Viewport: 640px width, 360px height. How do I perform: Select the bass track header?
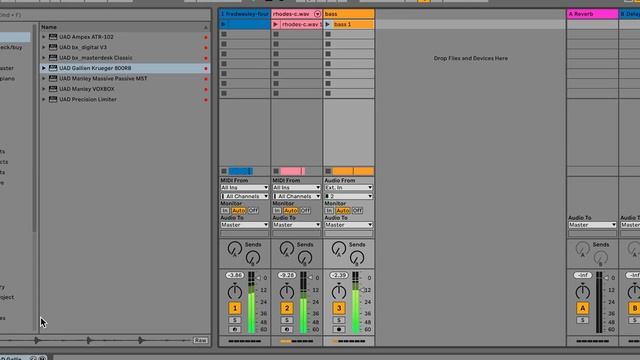349,14
